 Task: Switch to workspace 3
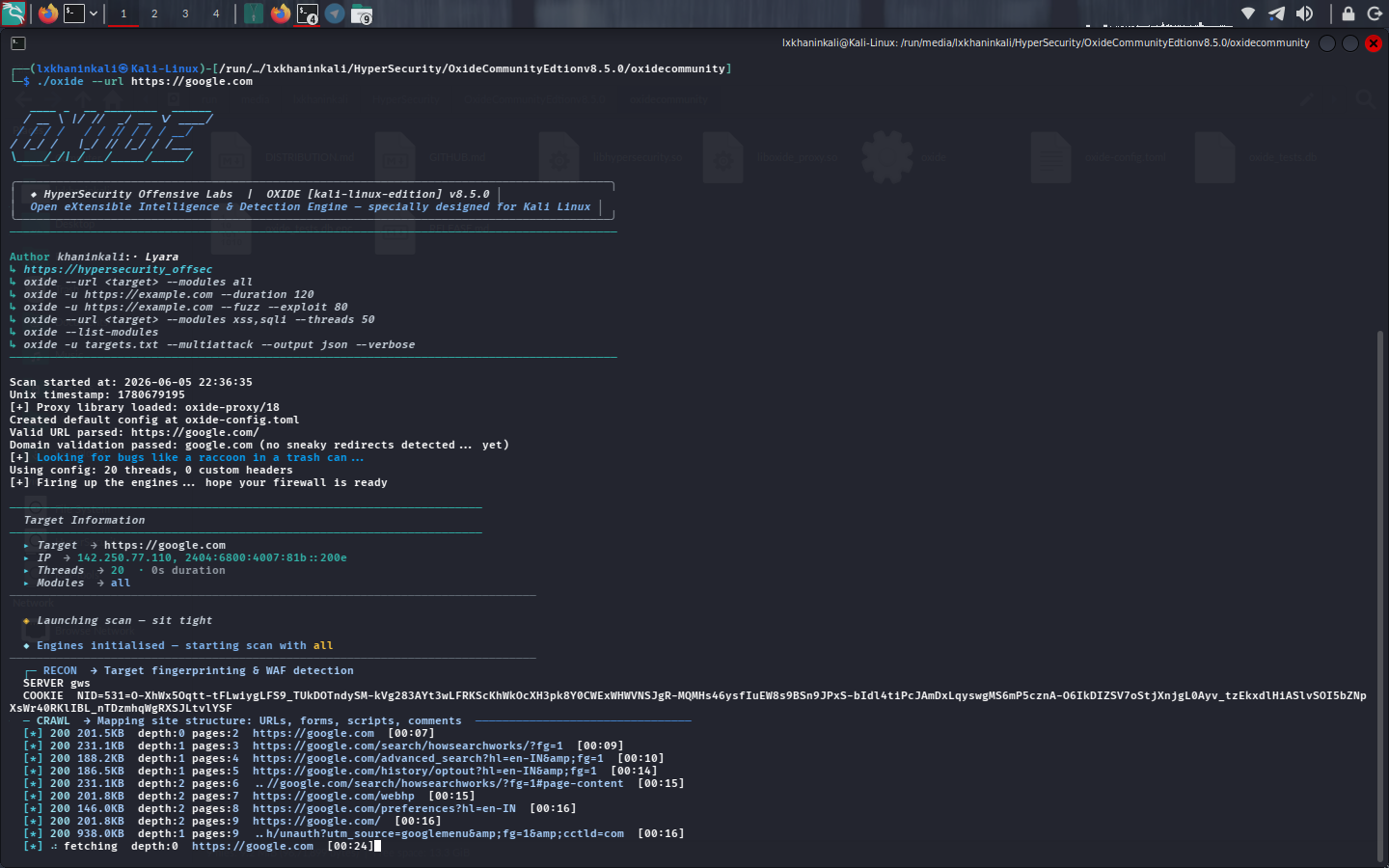[x=185, y=14]
